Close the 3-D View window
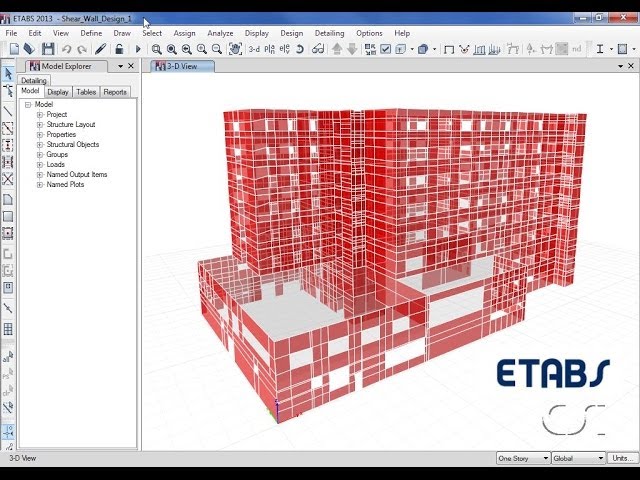640x480 pixels. 631,66
